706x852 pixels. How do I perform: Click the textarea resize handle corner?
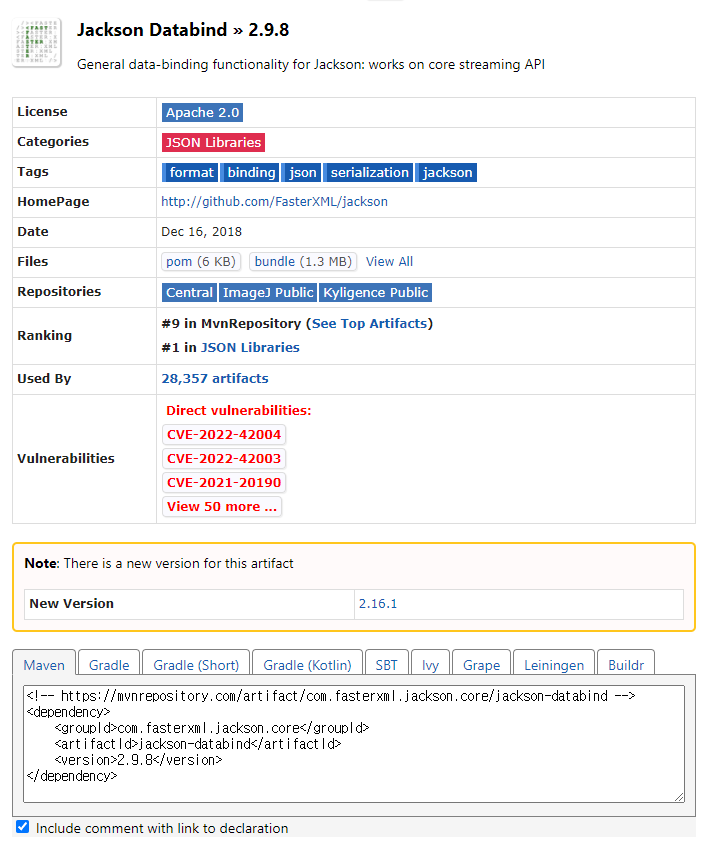pyautogui.click(x=679, y=797)
